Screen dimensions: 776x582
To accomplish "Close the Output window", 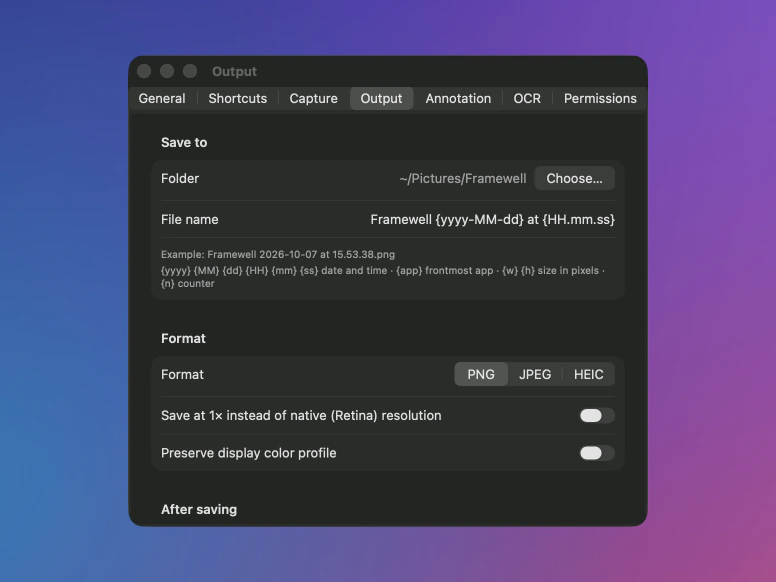I will pos(144,71).
